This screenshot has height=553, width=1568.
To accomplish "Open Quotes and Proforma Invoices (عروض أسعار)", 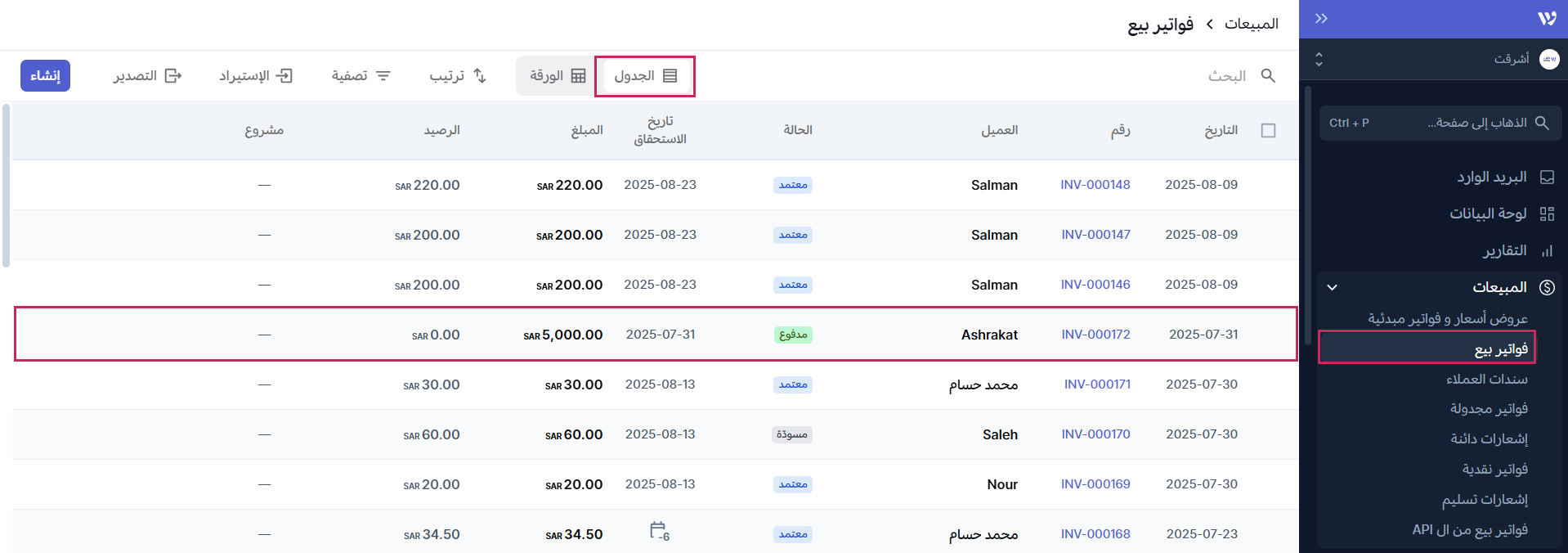I will [1447, 318].
